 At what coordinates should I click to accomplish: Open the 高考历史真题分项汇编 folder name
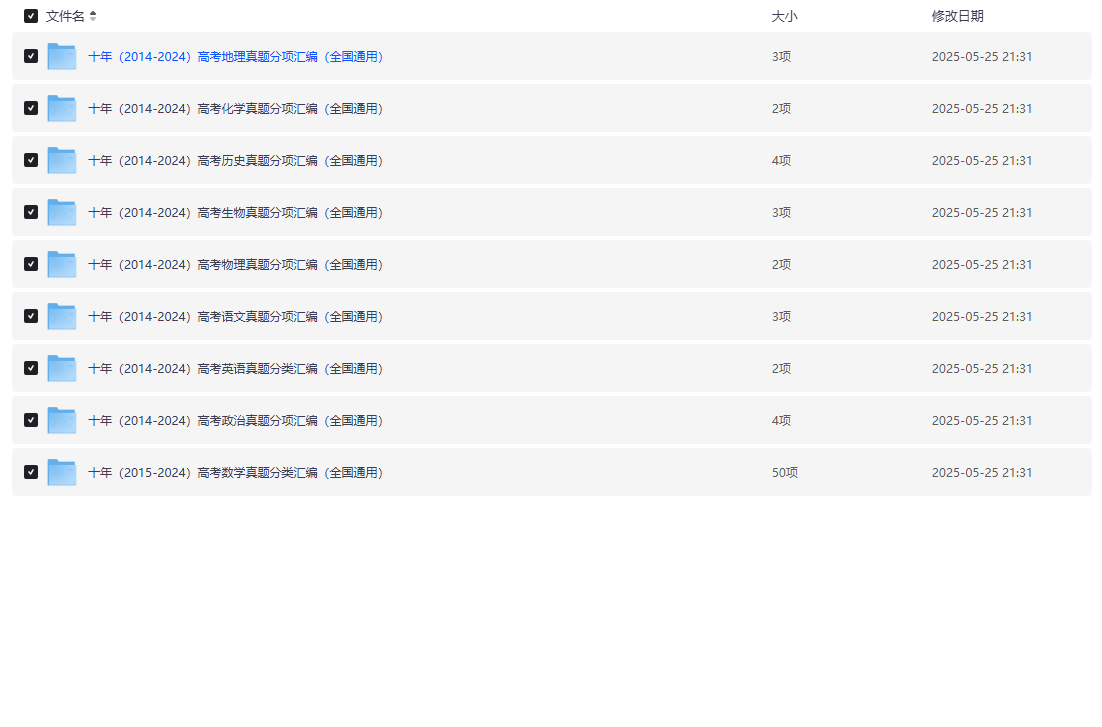pos(235,161)
